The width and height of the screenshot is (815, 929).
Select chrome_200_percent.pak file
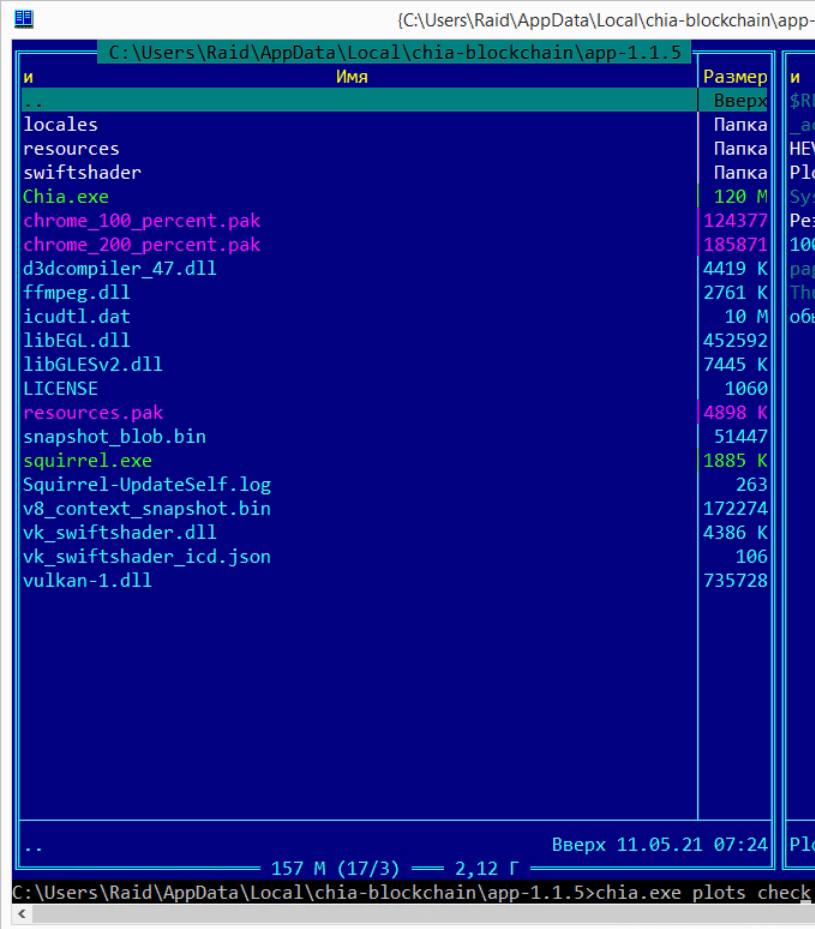tap(142, 245)
